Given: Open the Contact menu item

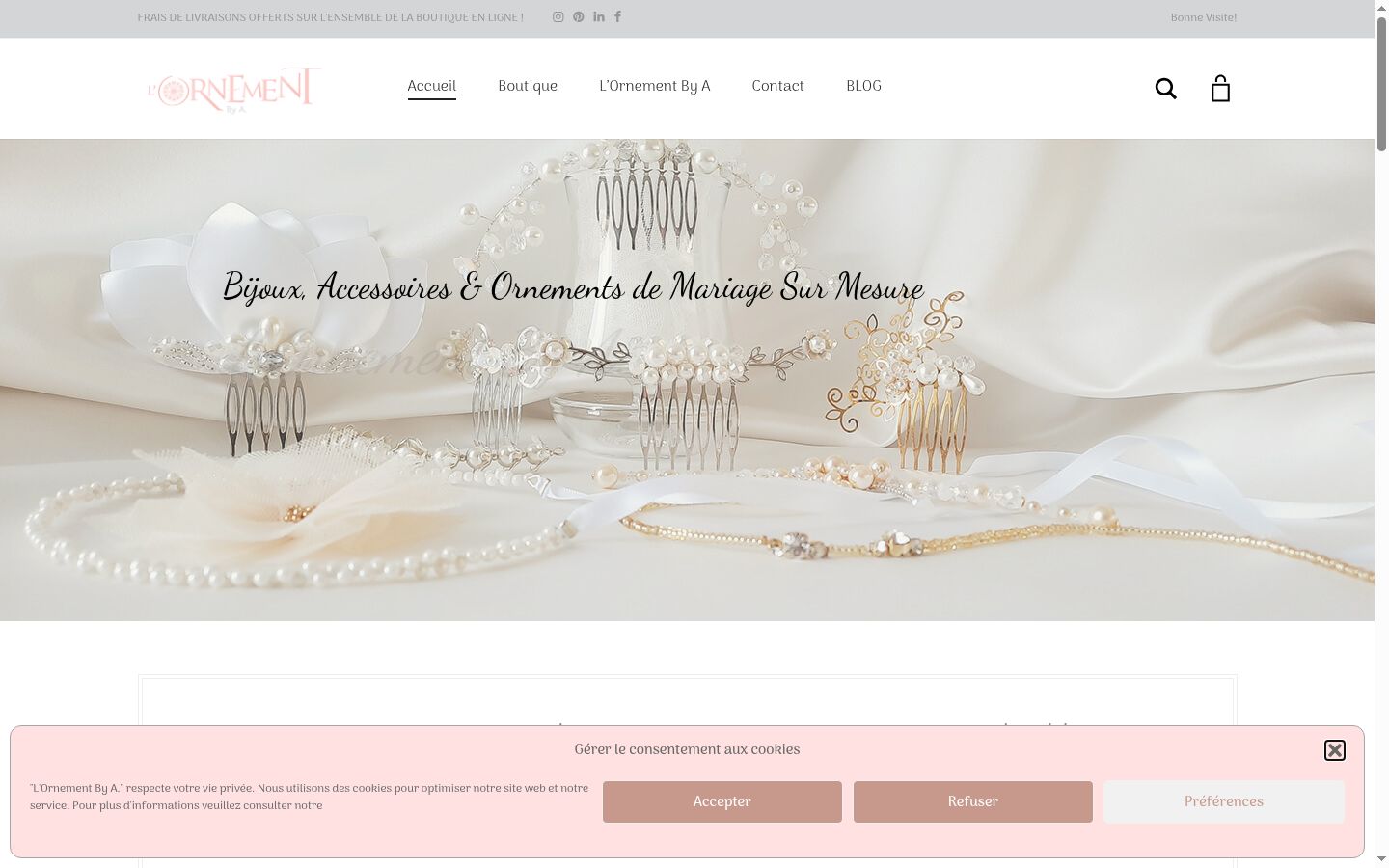Looking at the screenshot, I should [778, 86].
